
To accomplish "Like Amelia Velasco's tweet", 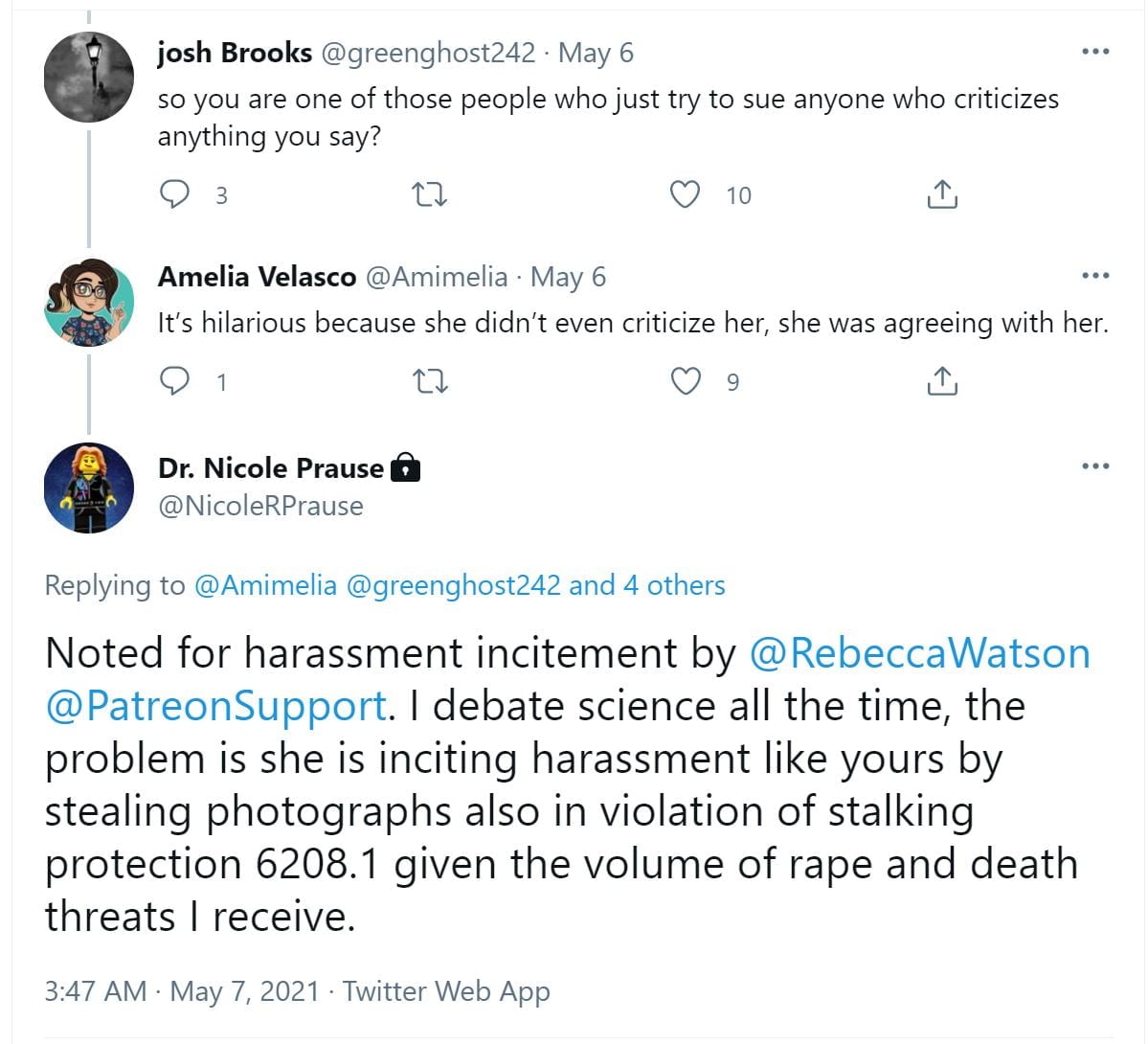I will tap(684, 381).
